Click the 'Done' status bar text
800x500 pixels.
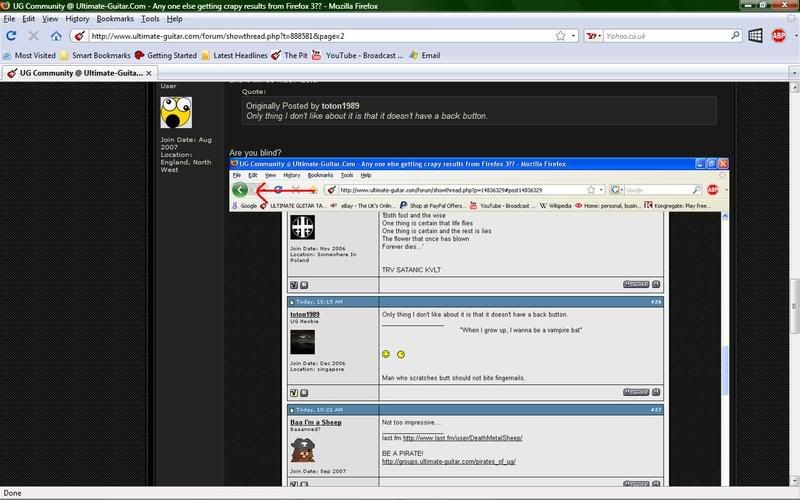click(x=13, y=493)
